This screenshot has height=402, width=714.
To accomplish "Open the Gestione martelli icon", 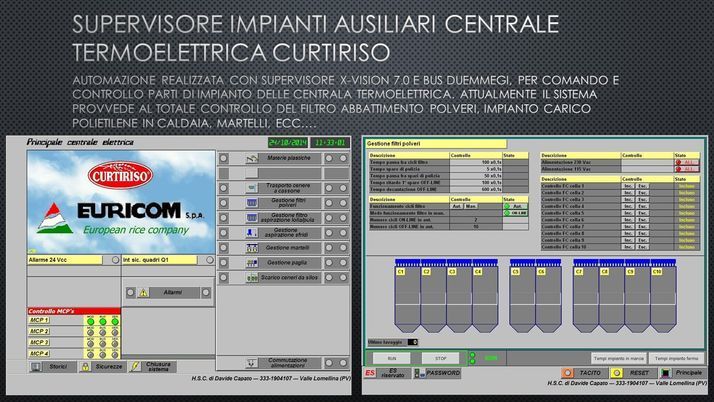I will 252,248.
